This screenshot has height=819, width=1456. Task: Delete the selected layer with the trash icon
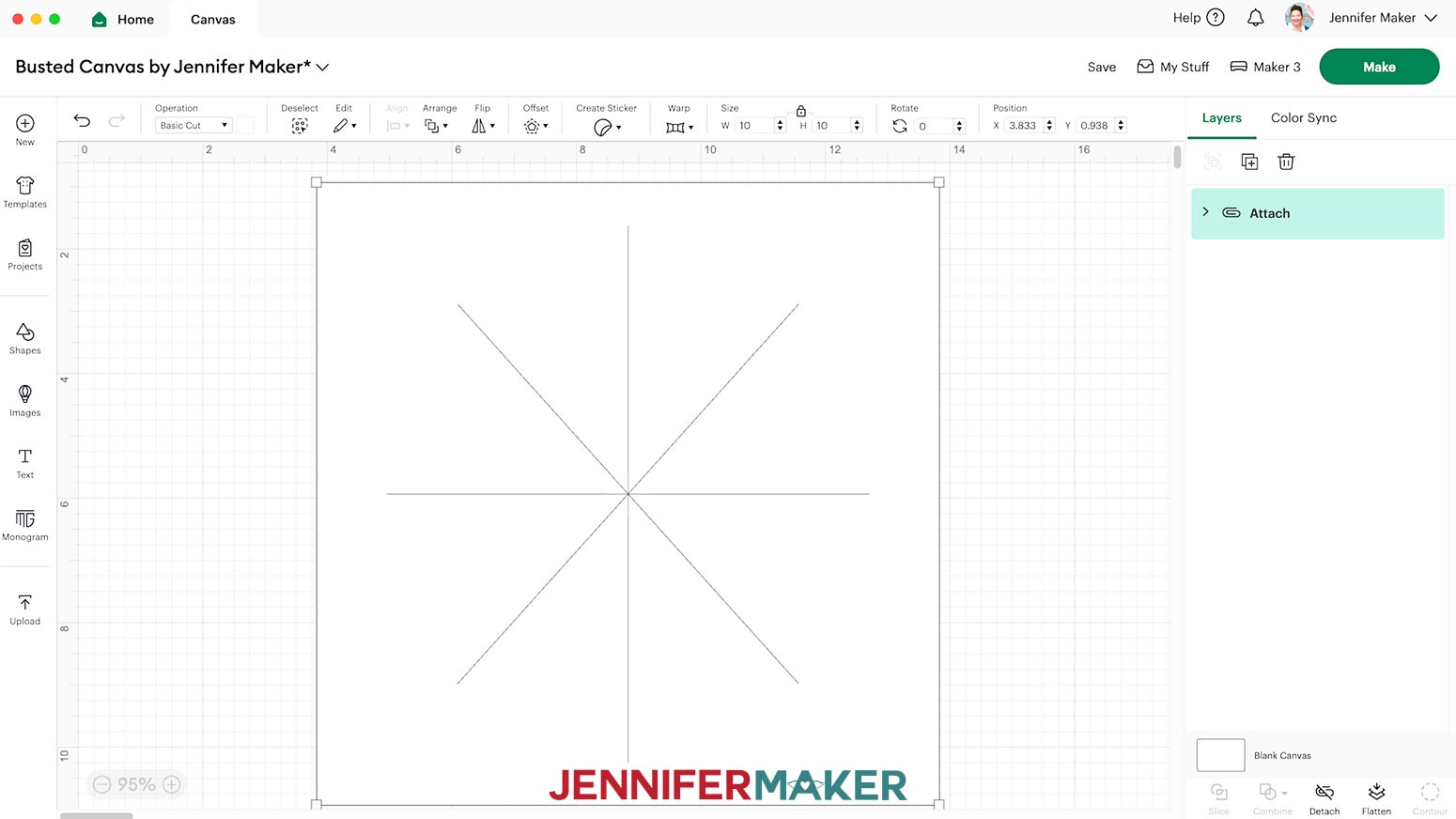pos(1286,162)
